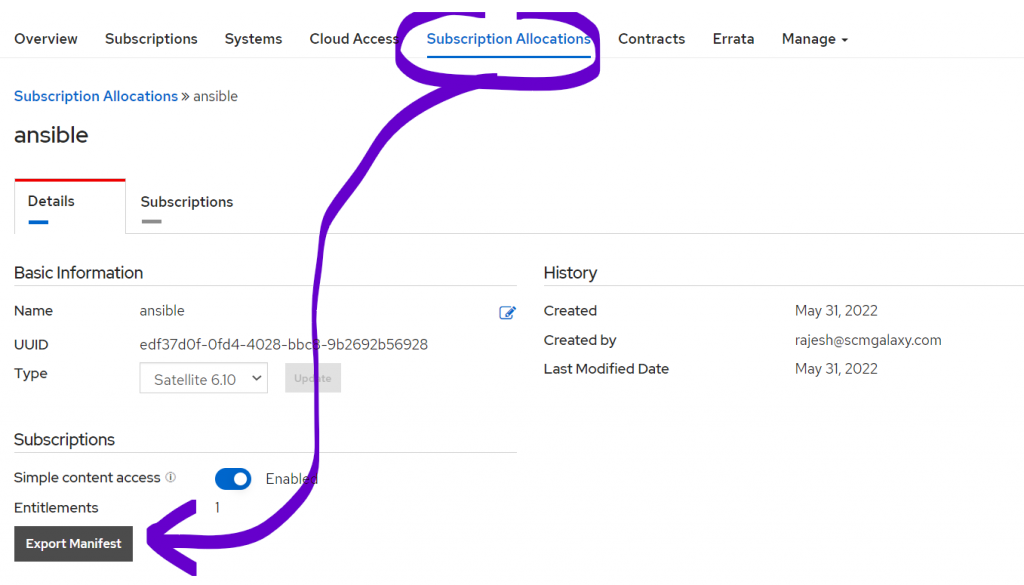This screenshot has width=1024, height=585.
Task: Switch to the Details tab
Action: pos(51,202)
